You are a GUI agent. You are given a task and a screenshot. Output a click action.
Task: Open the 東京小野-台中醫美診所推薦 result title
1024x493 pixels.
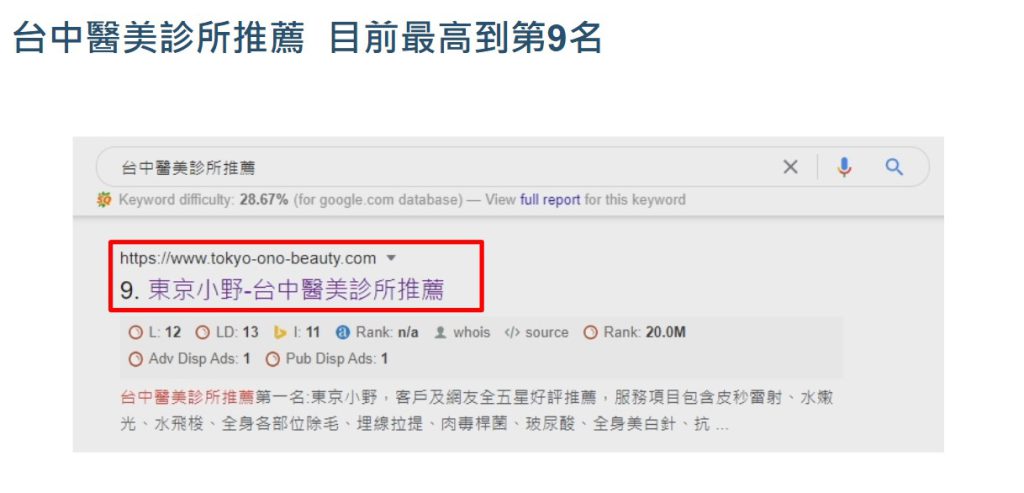pyautogui.click(x=296, y=290)
